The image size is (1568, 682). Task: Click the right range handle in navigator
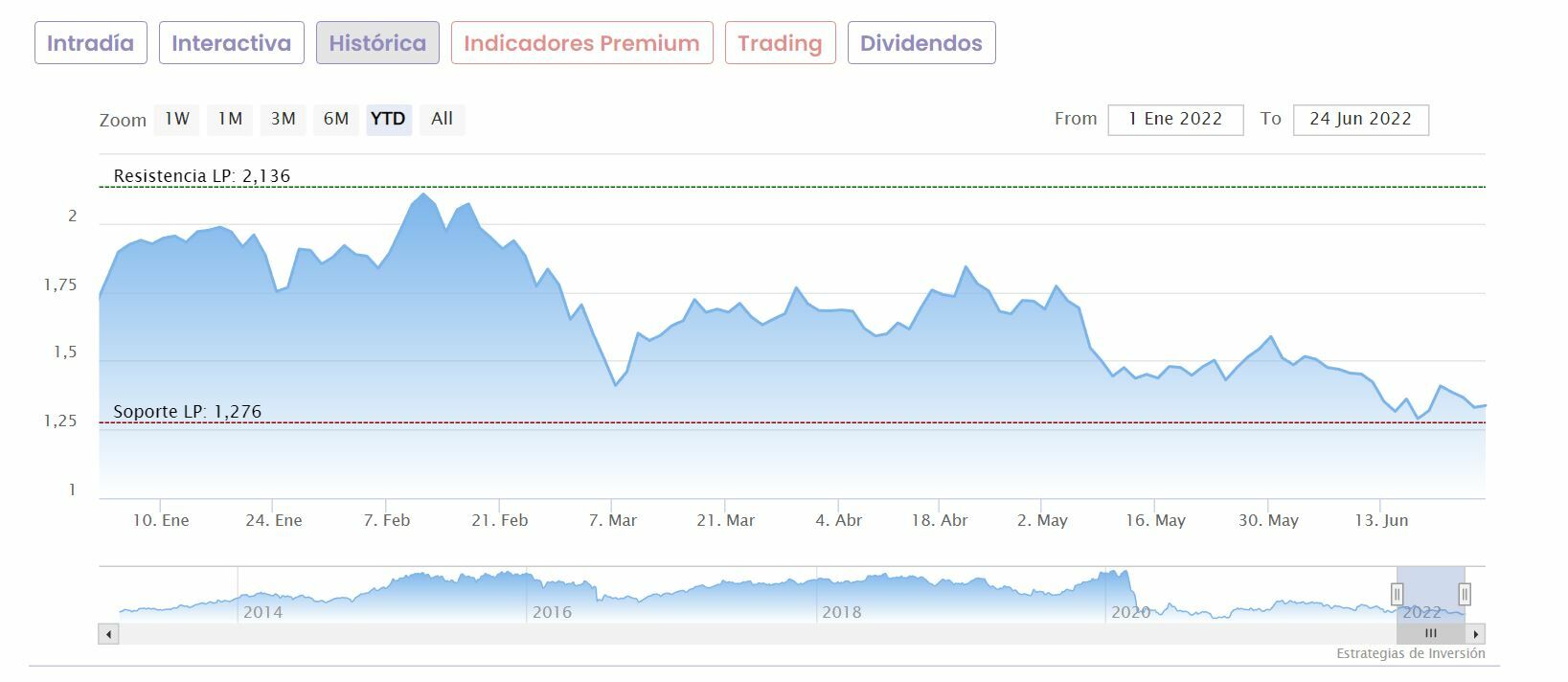[x=1465, y=595]
